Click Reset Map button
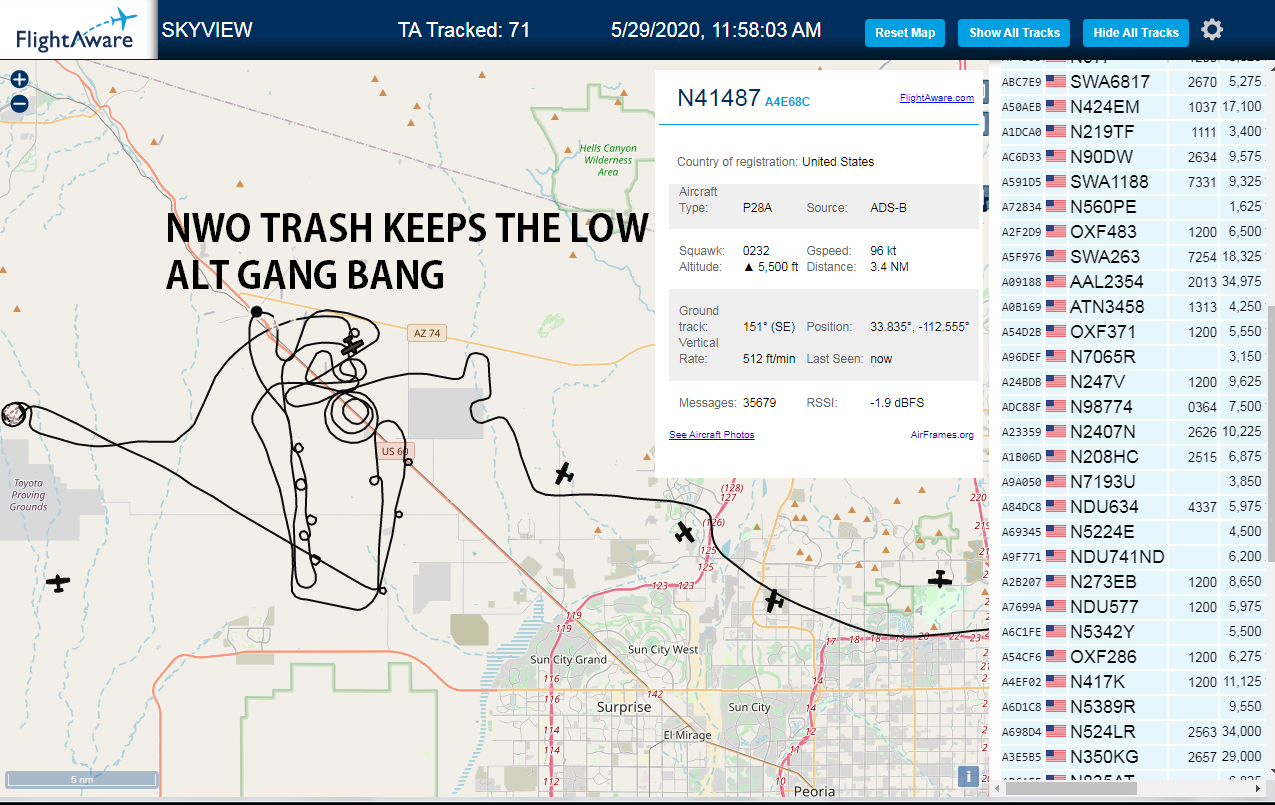The image size is (1275, 805). [x=905, y=33]
